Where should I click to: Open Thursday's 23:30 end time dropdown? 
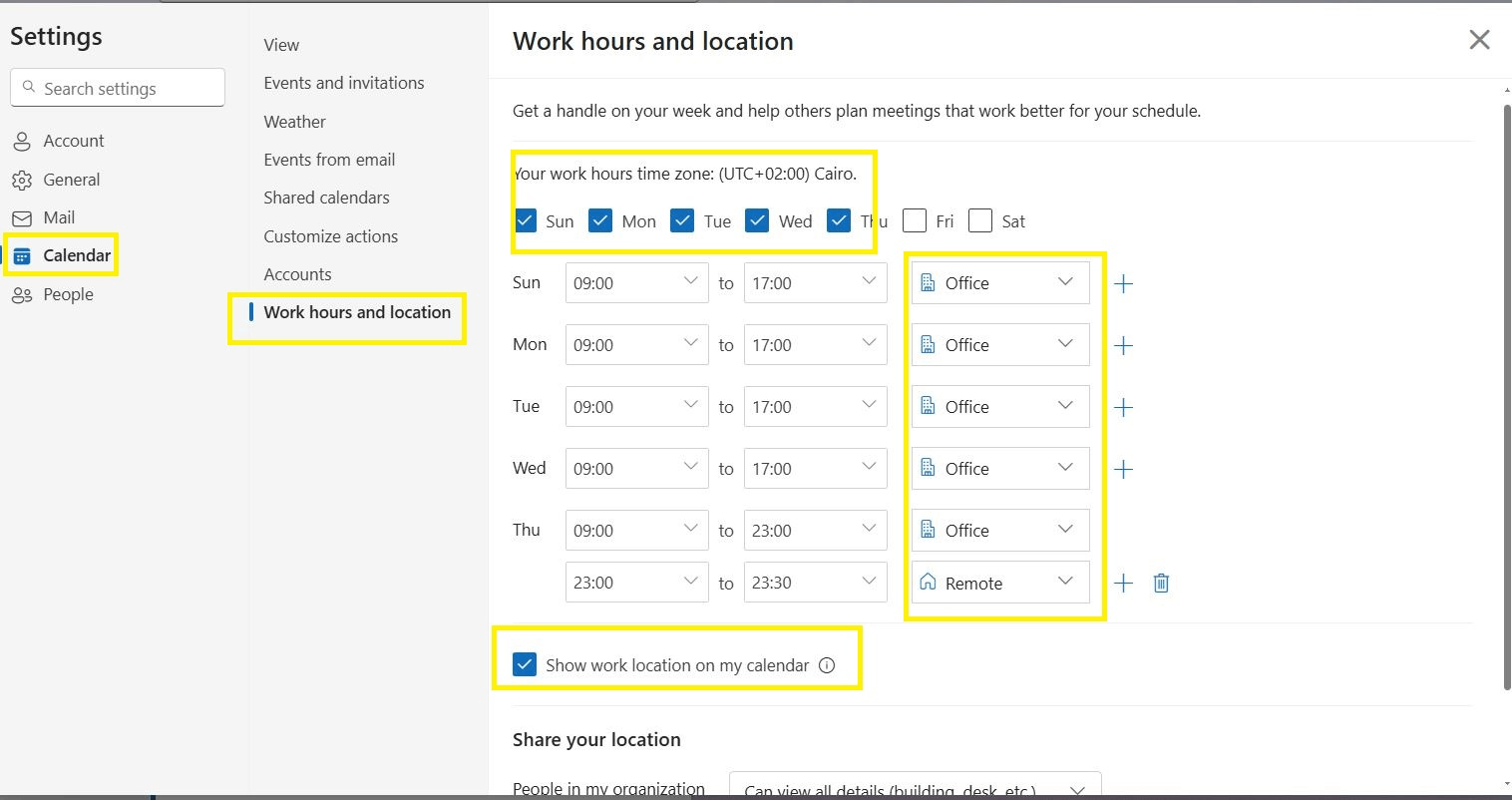[815, 583]
